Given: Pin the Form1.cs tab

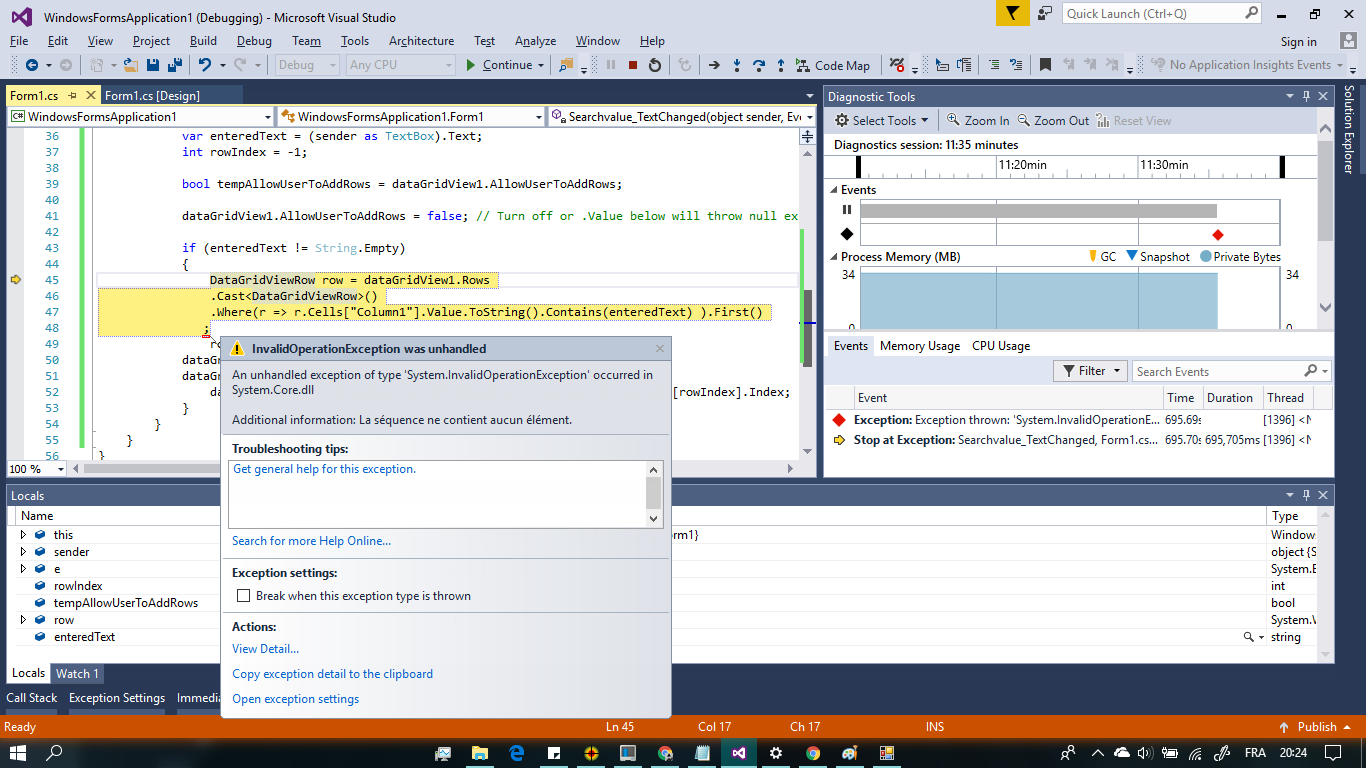Looking at the screenshot, I should click(73, 95).
